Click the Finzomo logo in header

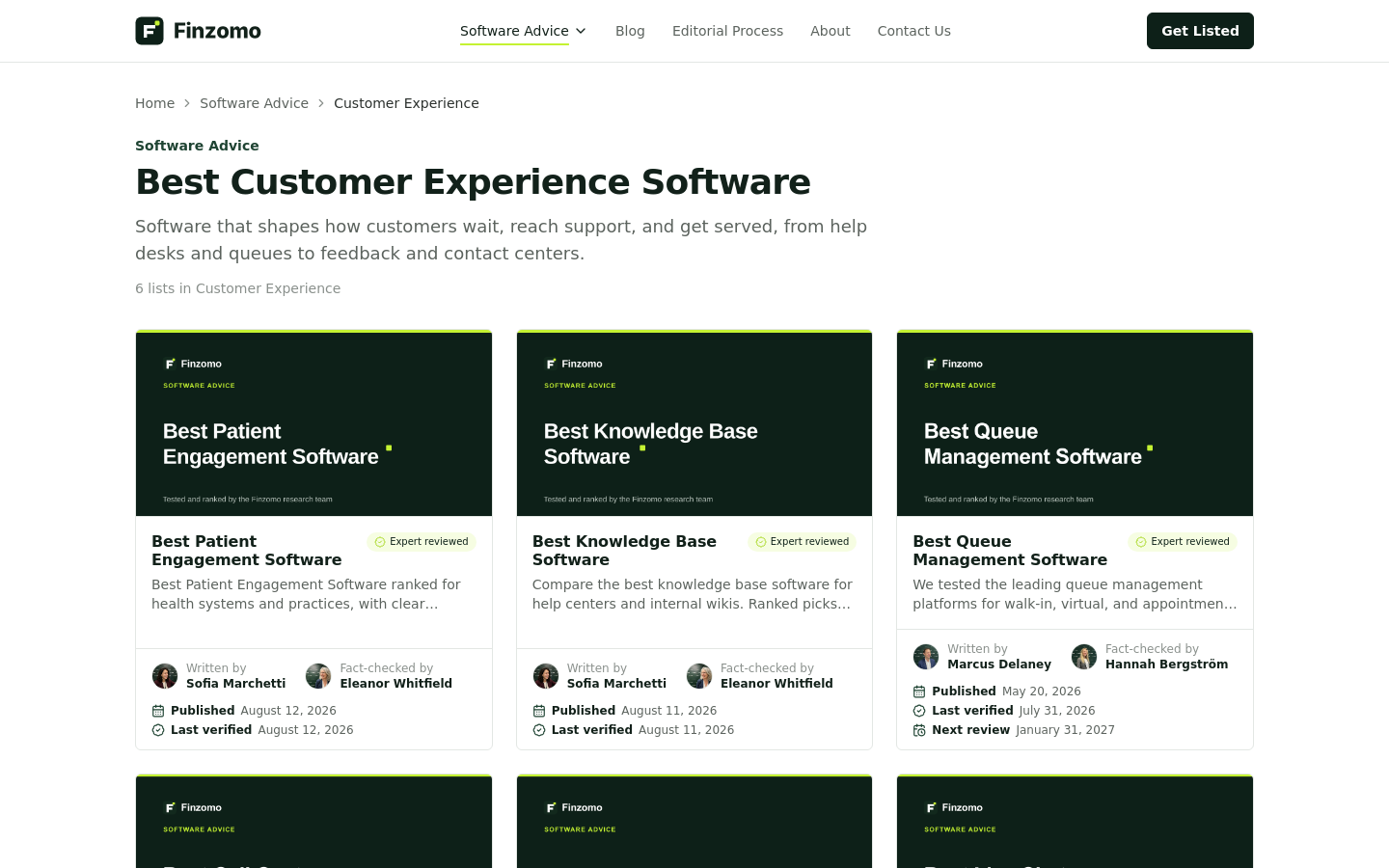click(198, 31)
